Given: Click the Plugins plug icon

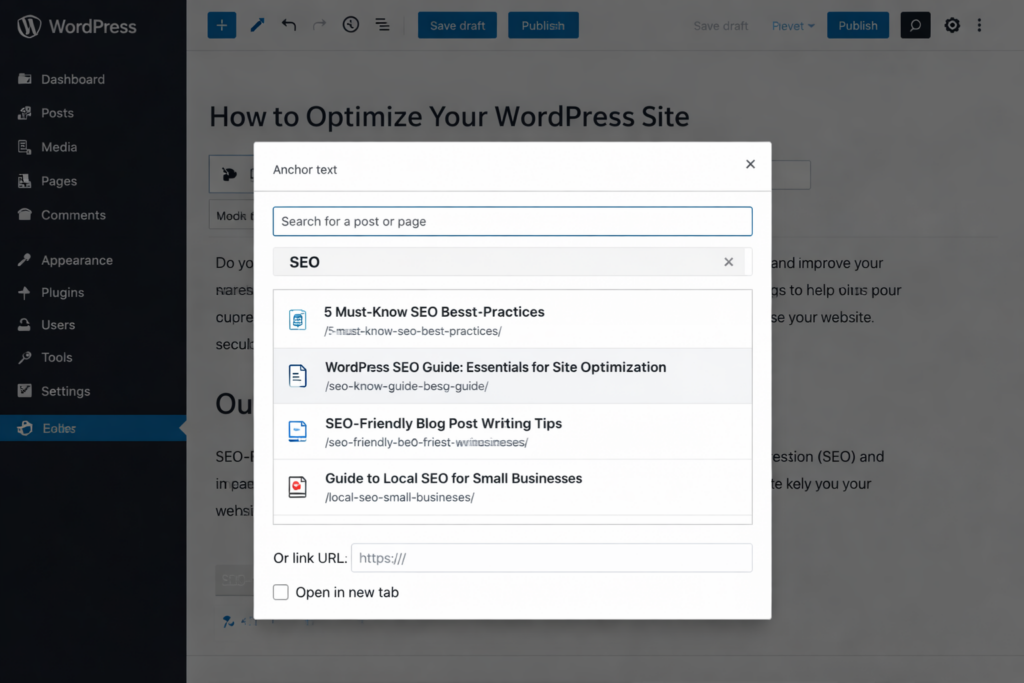Looking at the screenshot, I should point(25,293).
